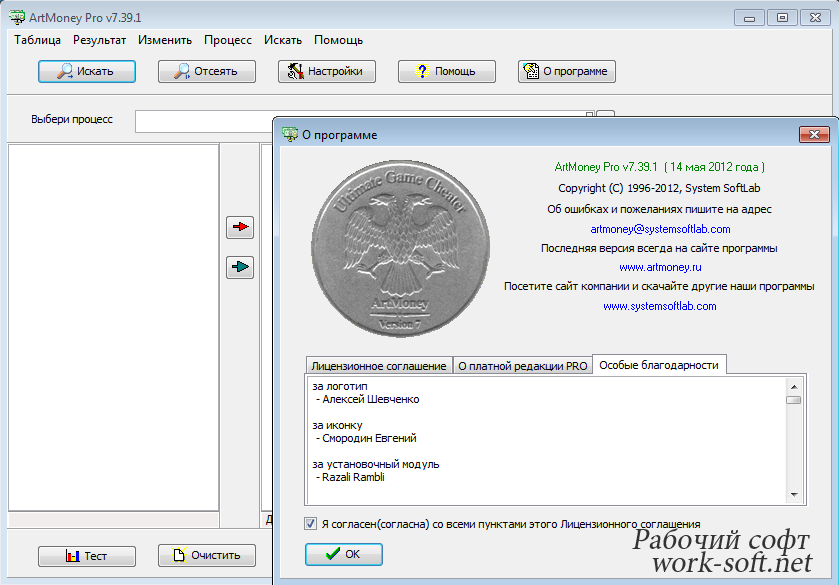The height and width of the screenshot is (585, 839).
Task: Click the Очистить button
Action: click(x=207, y=556)
